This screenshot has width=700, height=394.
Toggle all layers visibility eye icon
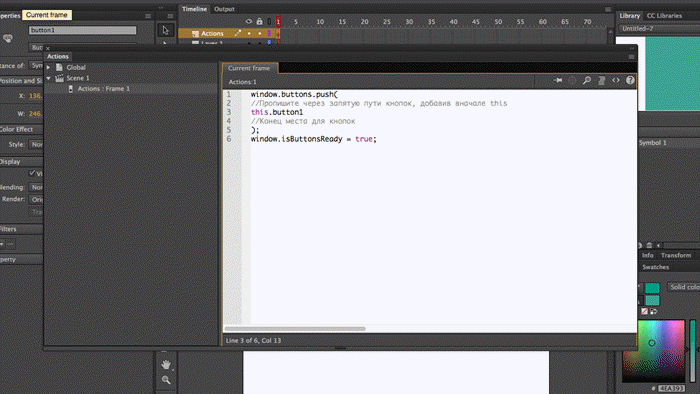click(x=249, y=21)
